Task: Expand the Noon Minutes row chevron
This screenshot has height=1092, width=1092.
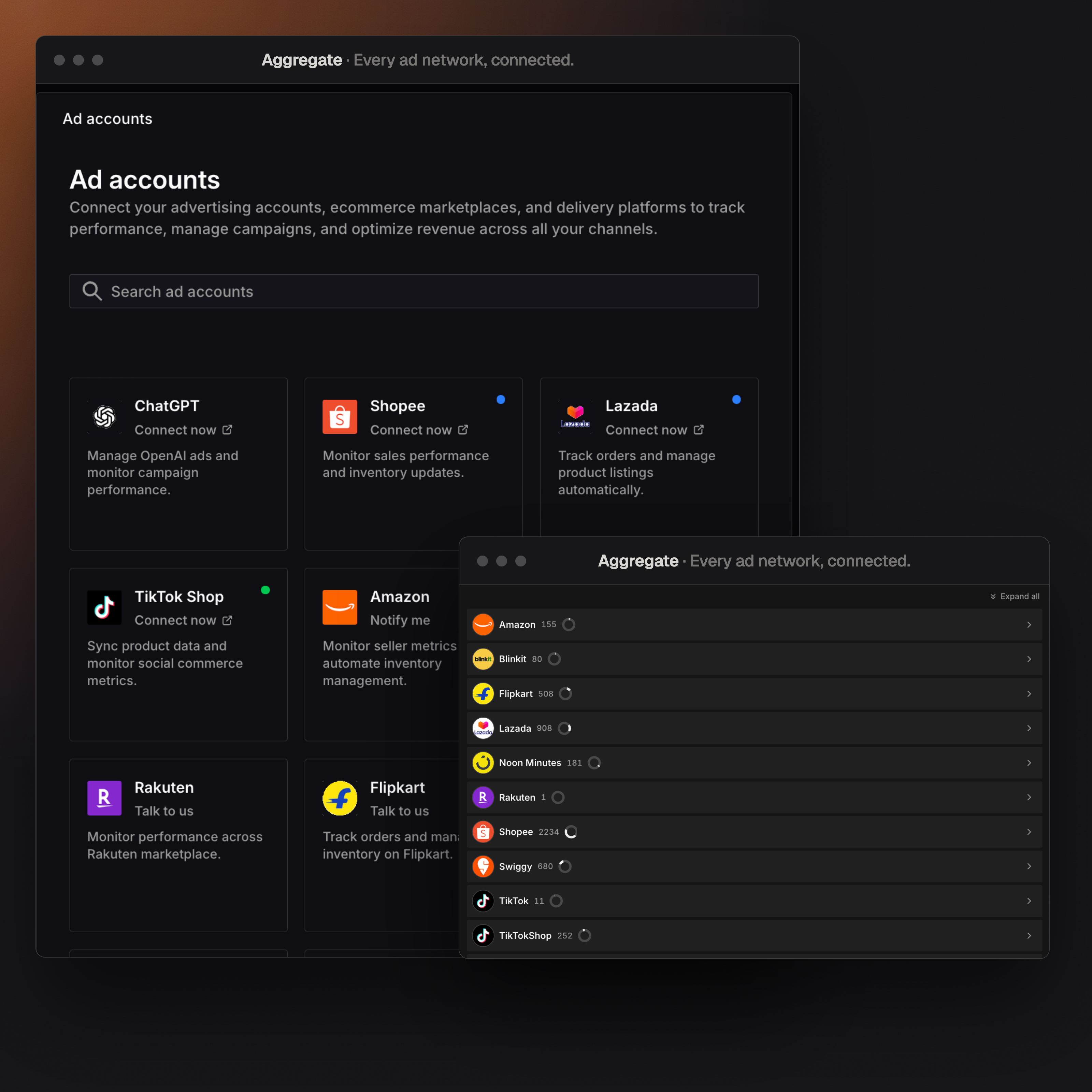Action: [x=1029, y=762]
